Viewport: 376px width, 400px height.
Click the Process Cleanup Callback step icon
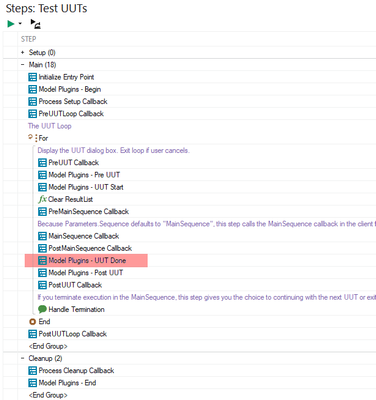(32, 370)
